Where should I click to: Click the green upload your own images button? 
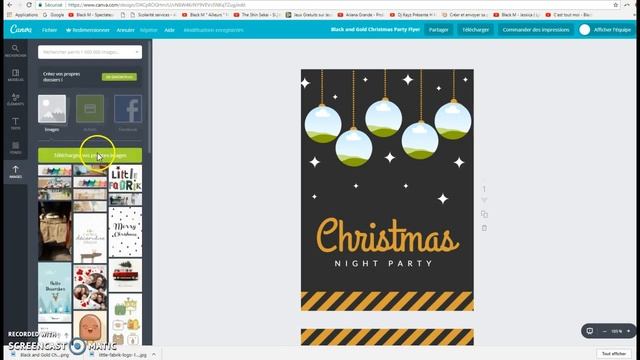[90, 156]
